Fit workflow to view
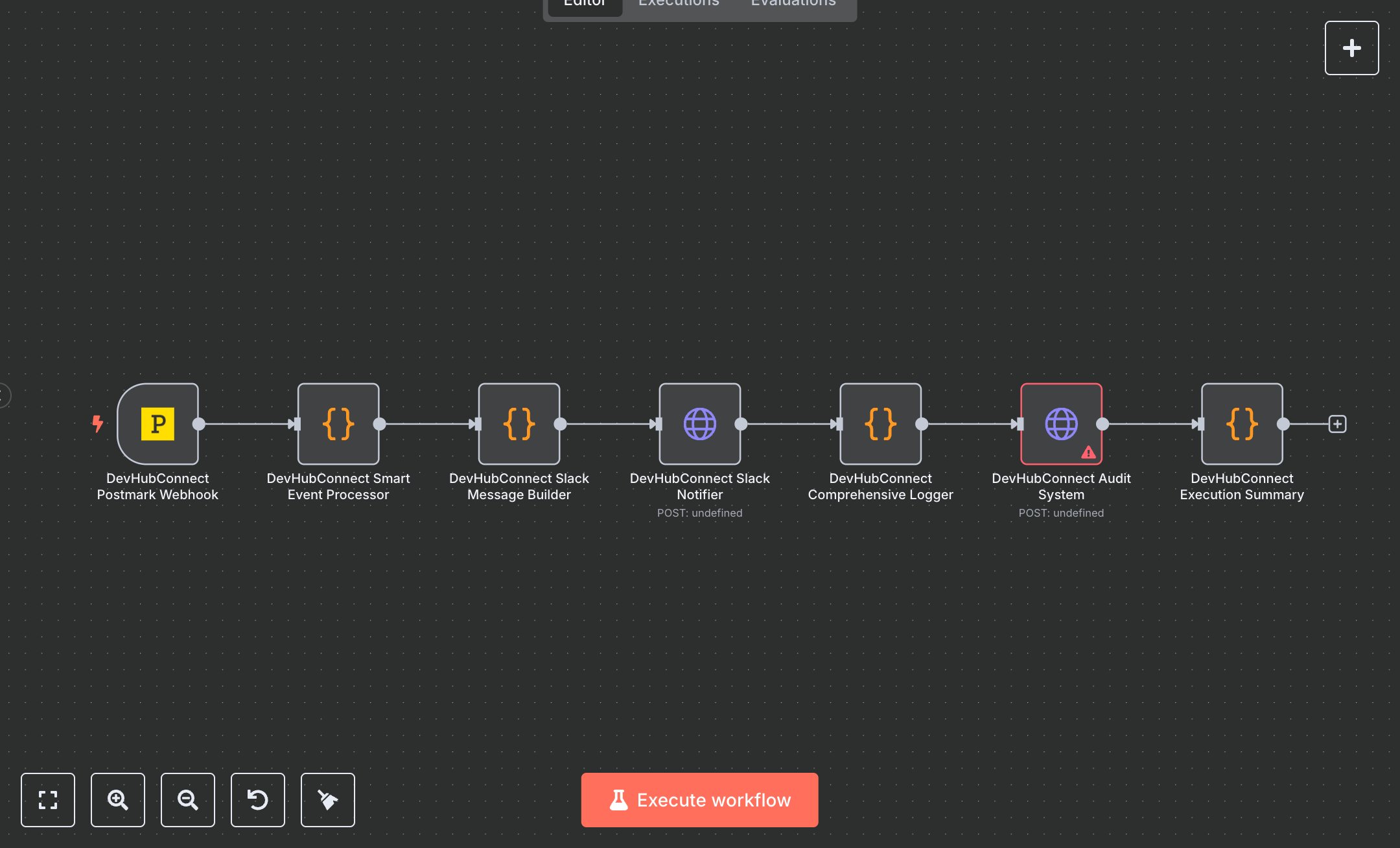Screen dimensions: 1400x848 click(48, 800)
